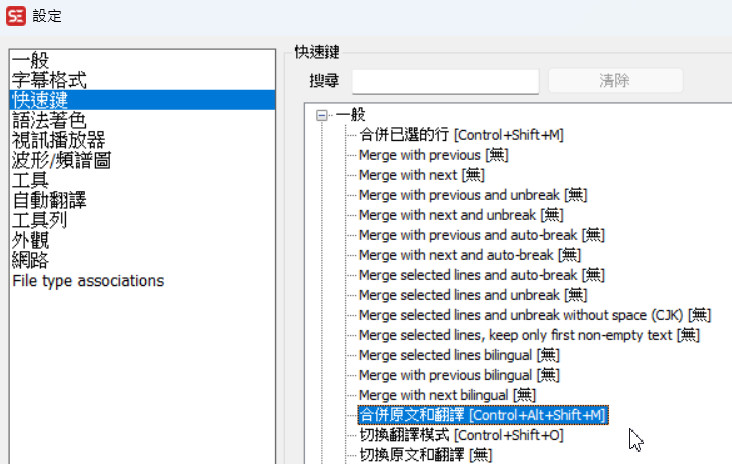Go to 視訊播放器 settings
This screenshot has height=464, width=732.
click(58, 140)
